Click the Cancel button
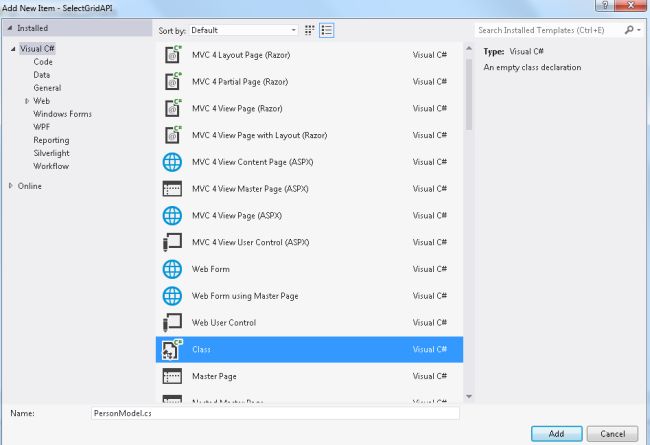 pos(612,434)
